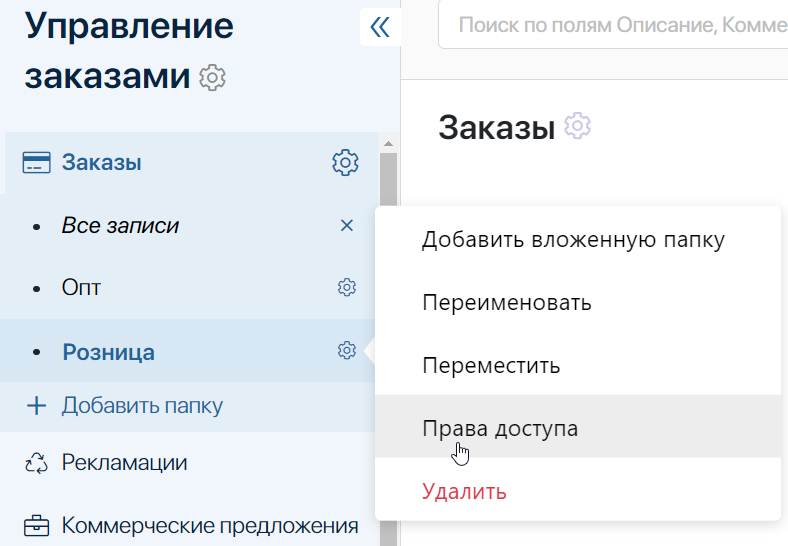Open the gear for the Розница folder
This screenshot has height=546, width=788.
click(347, 350)
